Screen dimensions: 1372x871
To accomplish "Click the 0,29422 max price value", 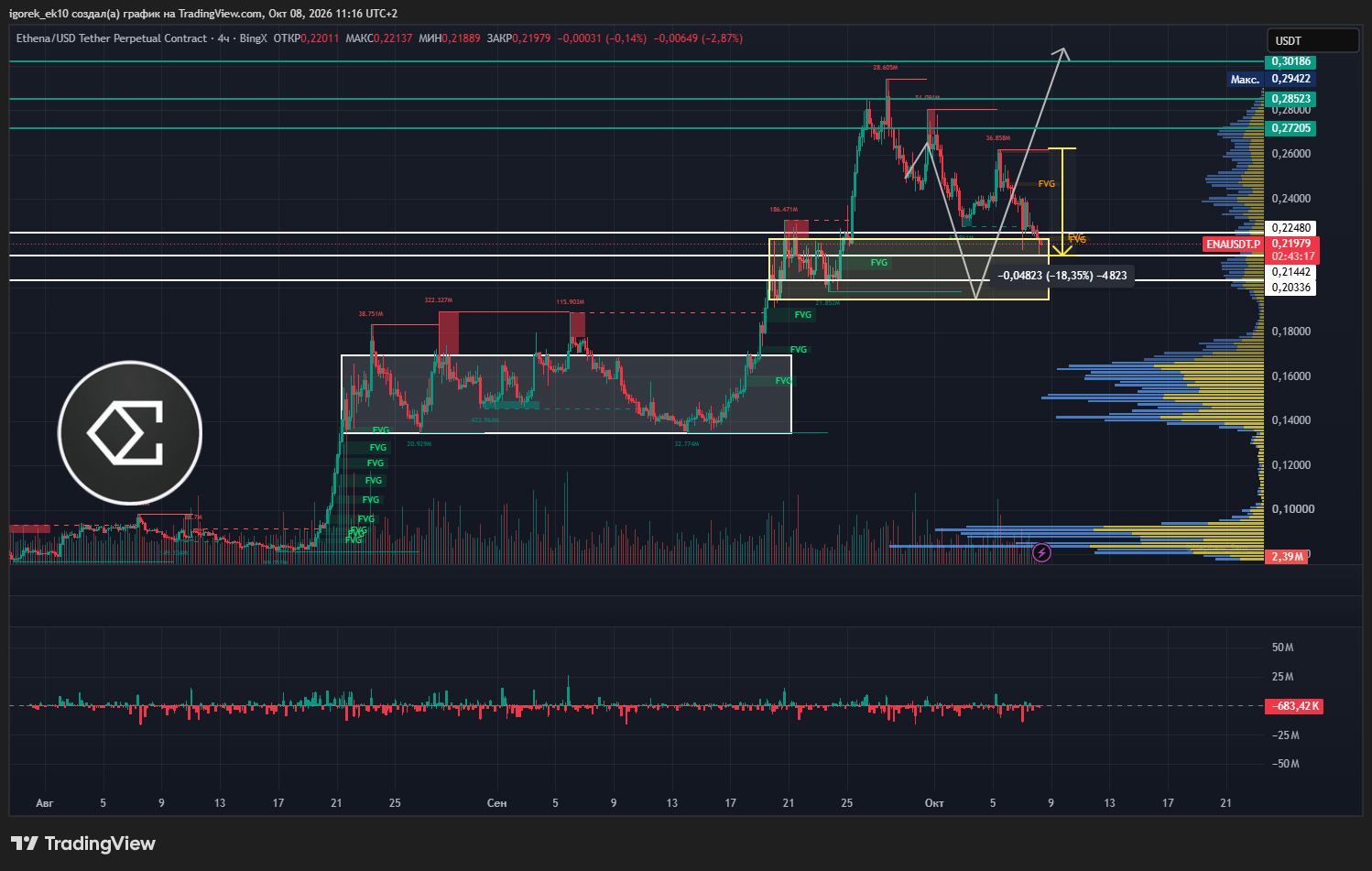I will coord(1290,80).
